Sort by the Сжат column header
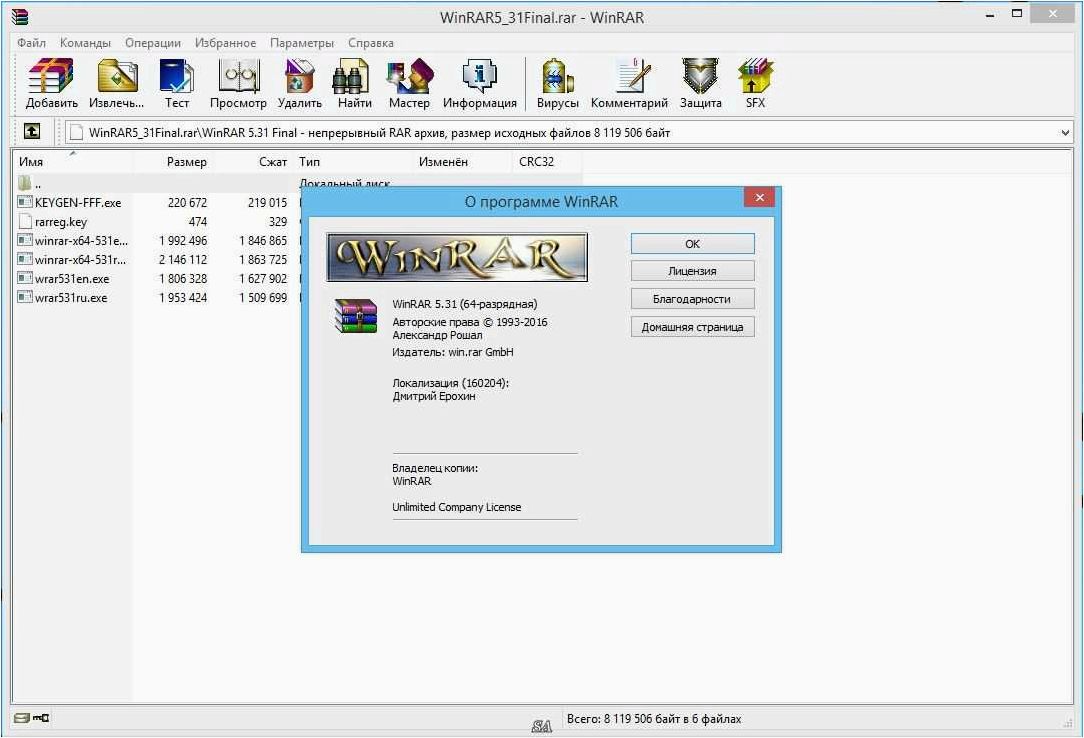 pyautogui.click(x=253, y=162)
